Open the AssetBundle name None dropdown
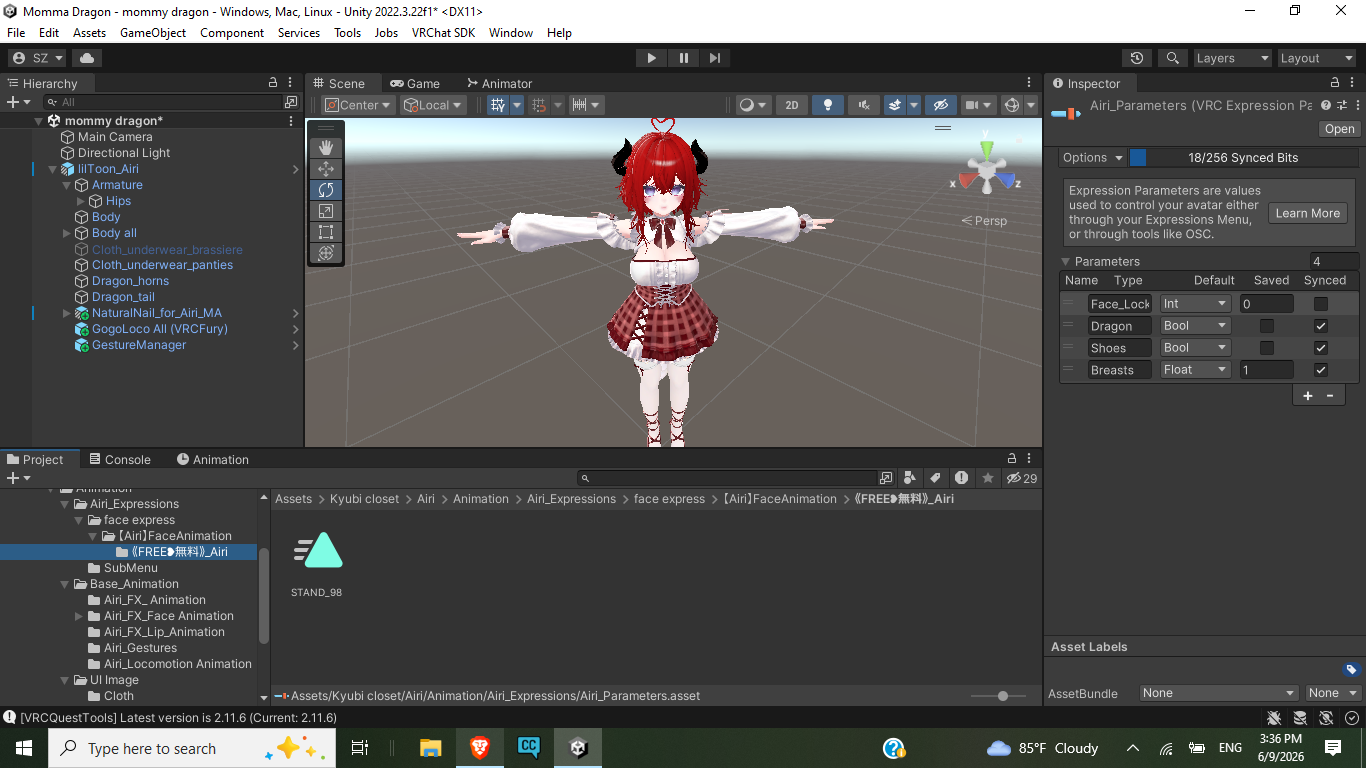The image size is (1366, 768). click(x=1219, y=693)
